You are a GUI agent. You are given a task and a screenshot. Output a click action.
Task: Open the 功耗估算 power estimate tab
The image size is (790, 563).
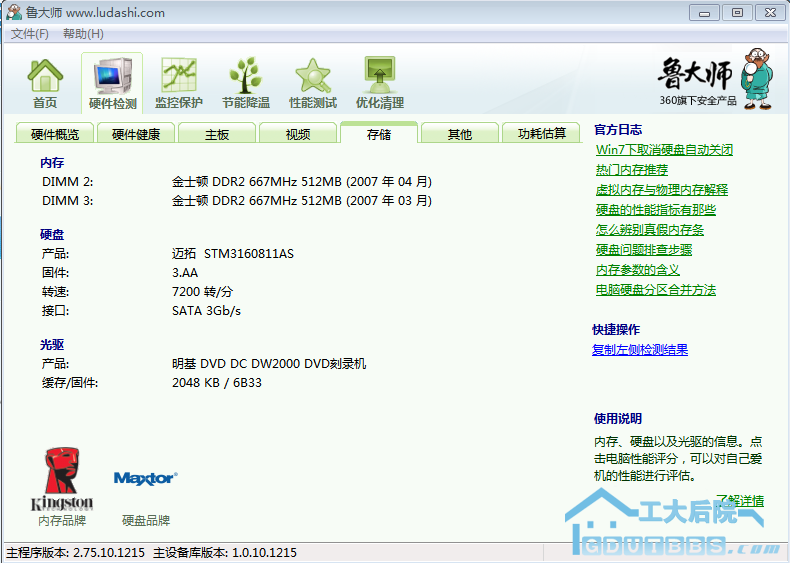pos(541,134)
